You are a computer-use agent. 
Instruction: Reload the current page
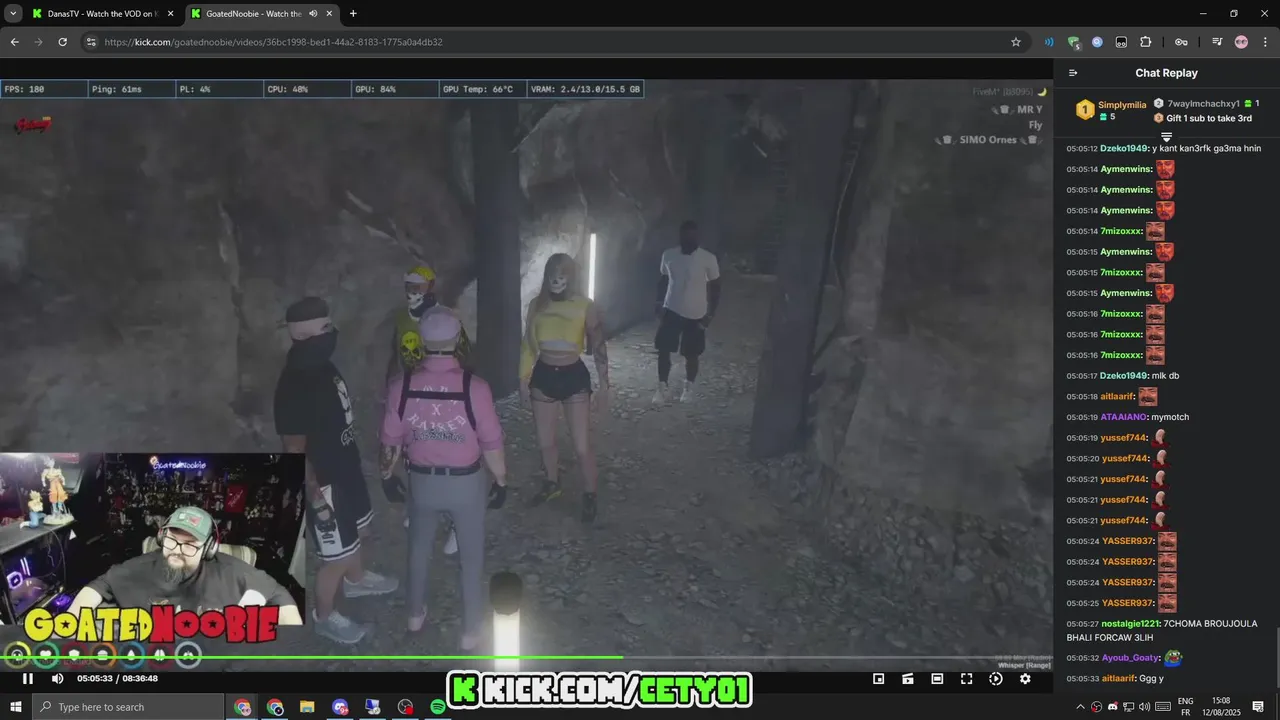tap(62, 42)
